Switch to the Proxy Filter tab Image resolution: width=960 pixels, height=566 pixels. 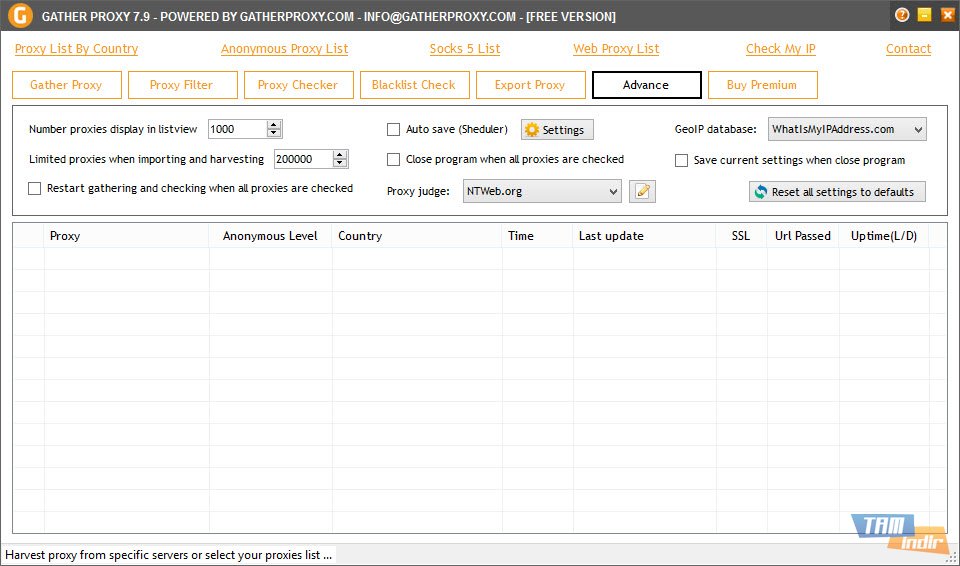tap(182, 85)
